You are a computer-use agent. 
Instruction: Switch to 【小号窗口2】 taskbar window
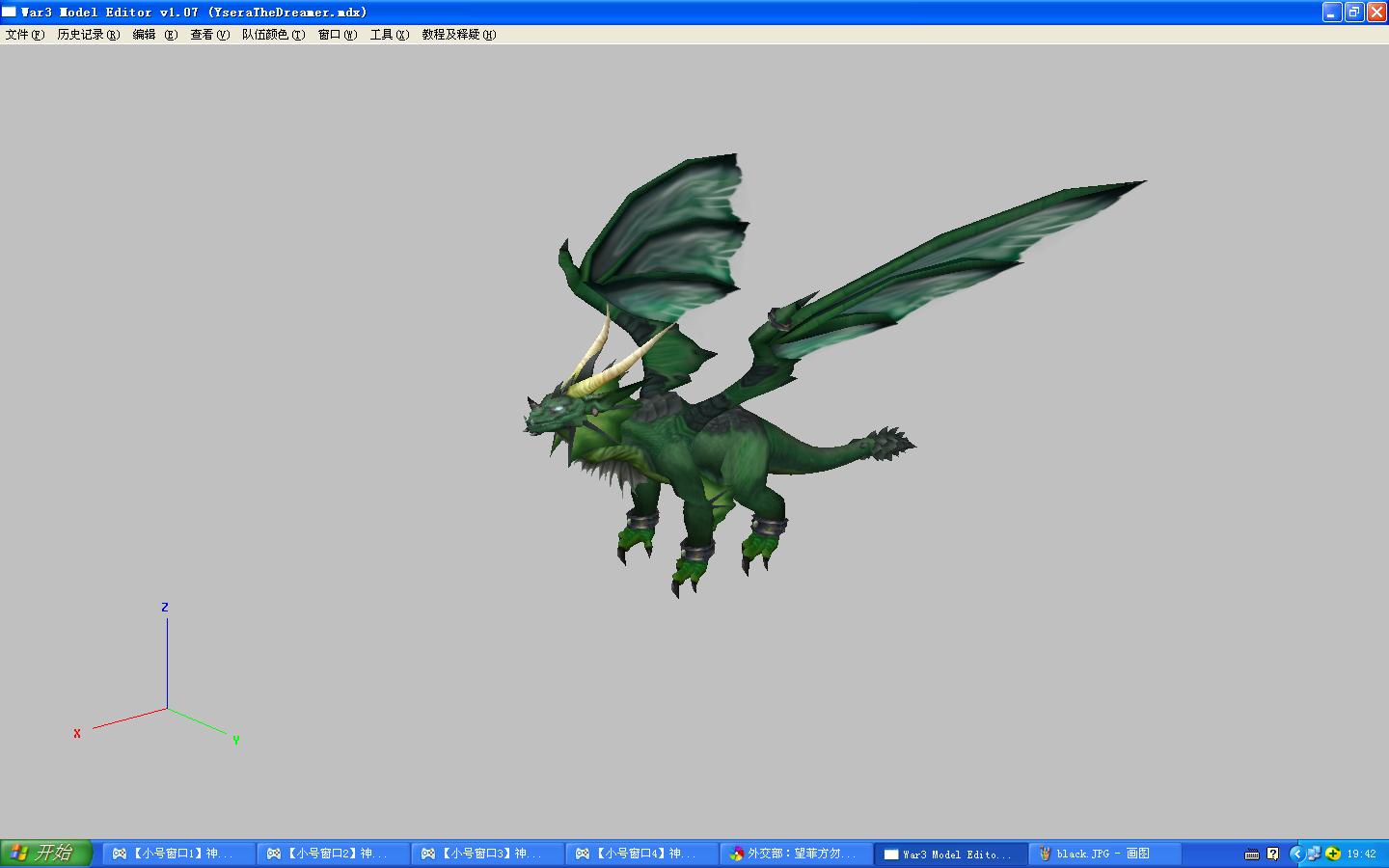coord(333,854)
